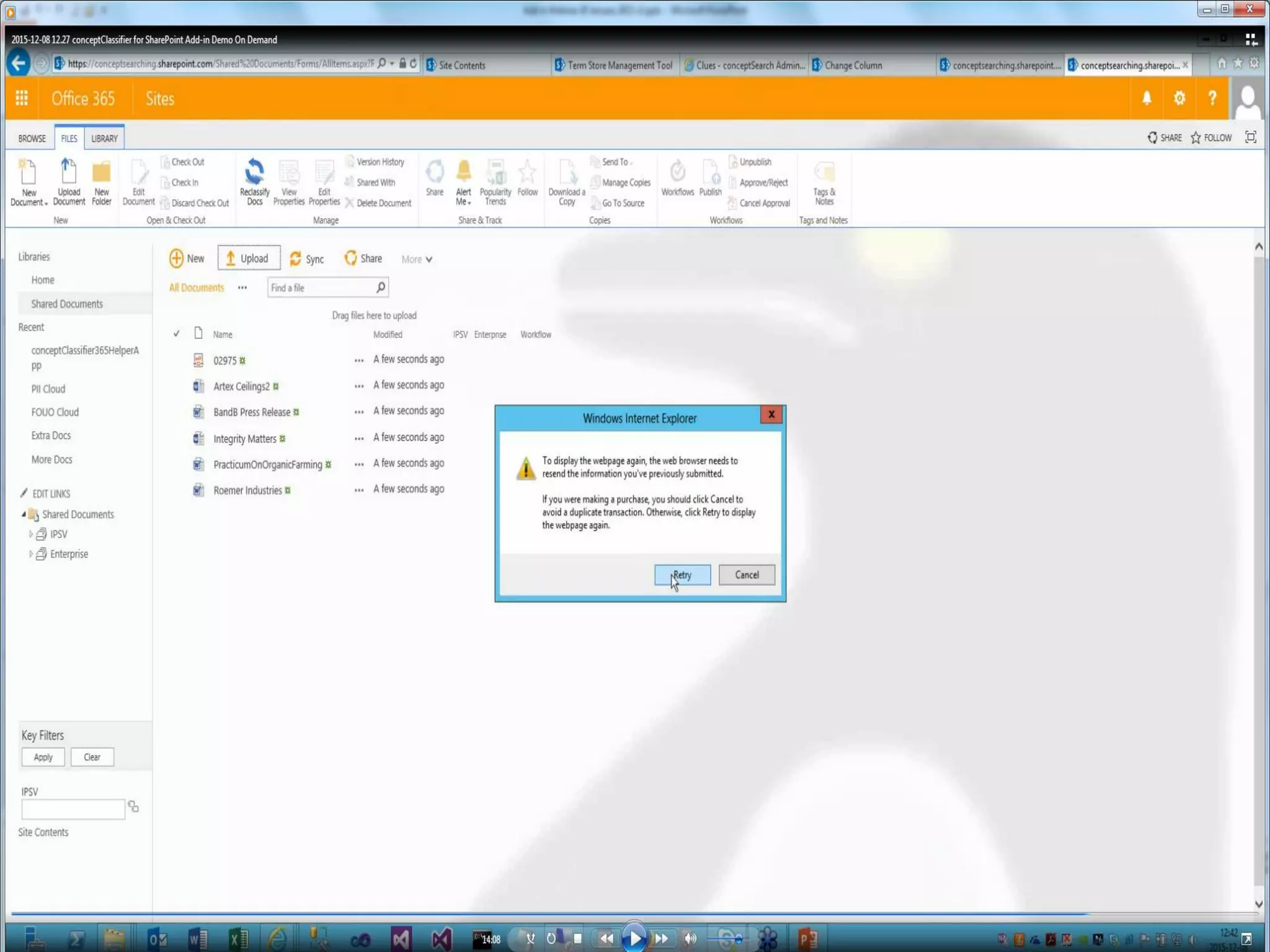Switch to the BROWSE ribbon tab
The image size is (1270, 952).
tap(32, 138)
